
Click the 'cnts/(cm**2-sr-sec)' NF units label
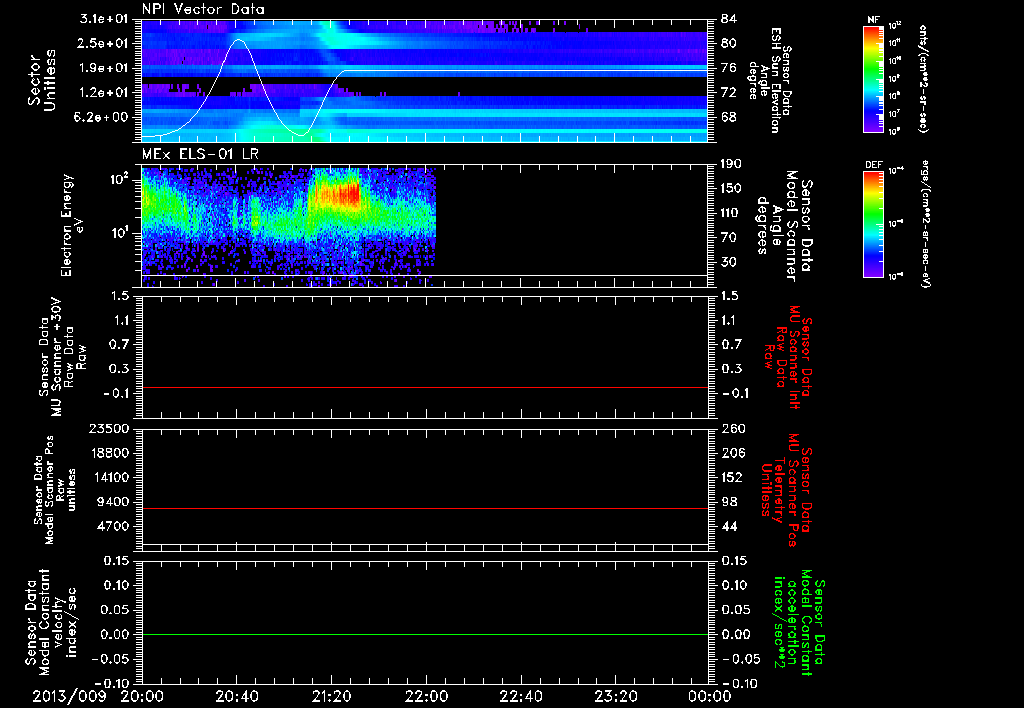[923, 78]
